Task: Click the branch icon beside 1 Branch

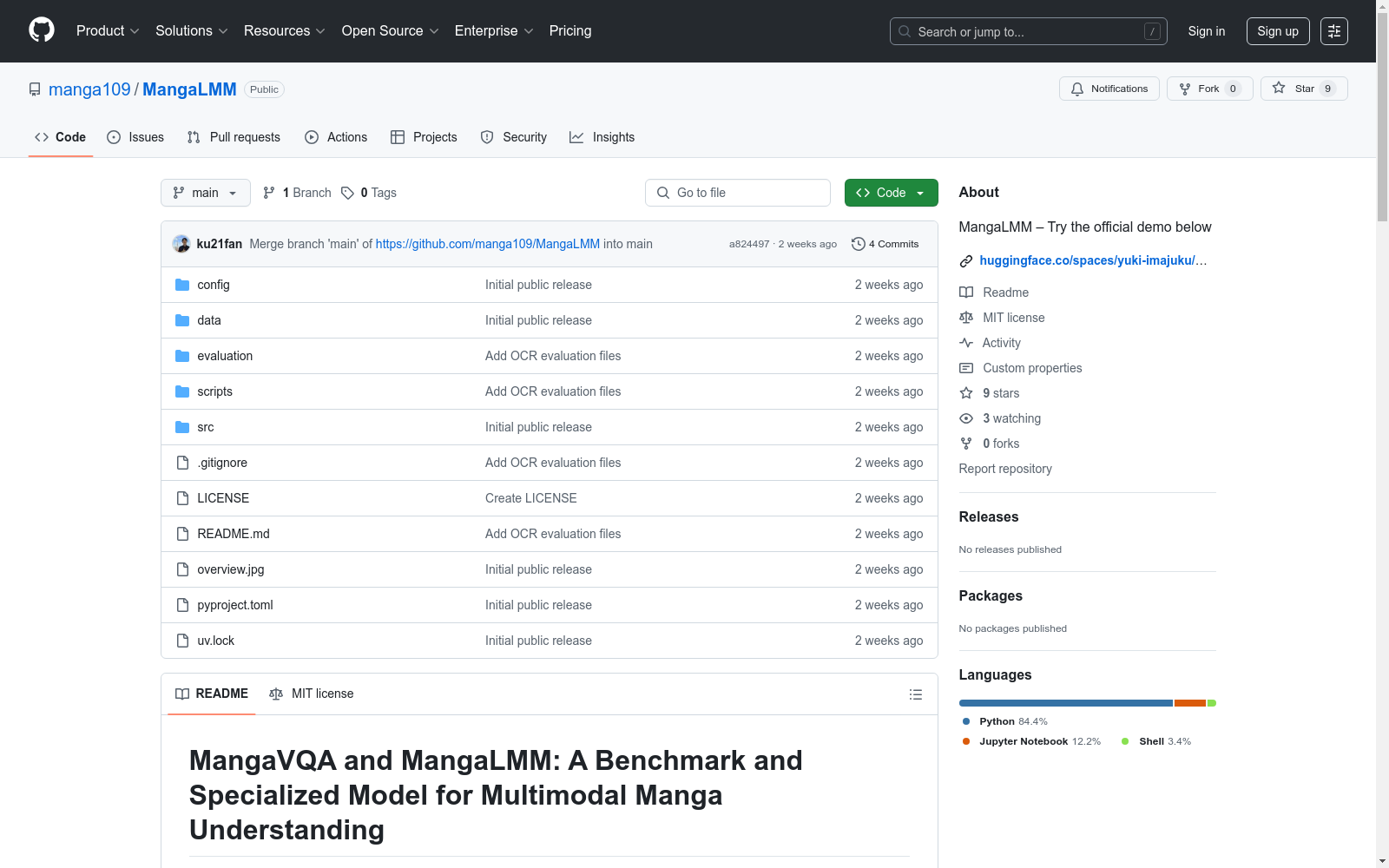Action: (x=269, y=193)
